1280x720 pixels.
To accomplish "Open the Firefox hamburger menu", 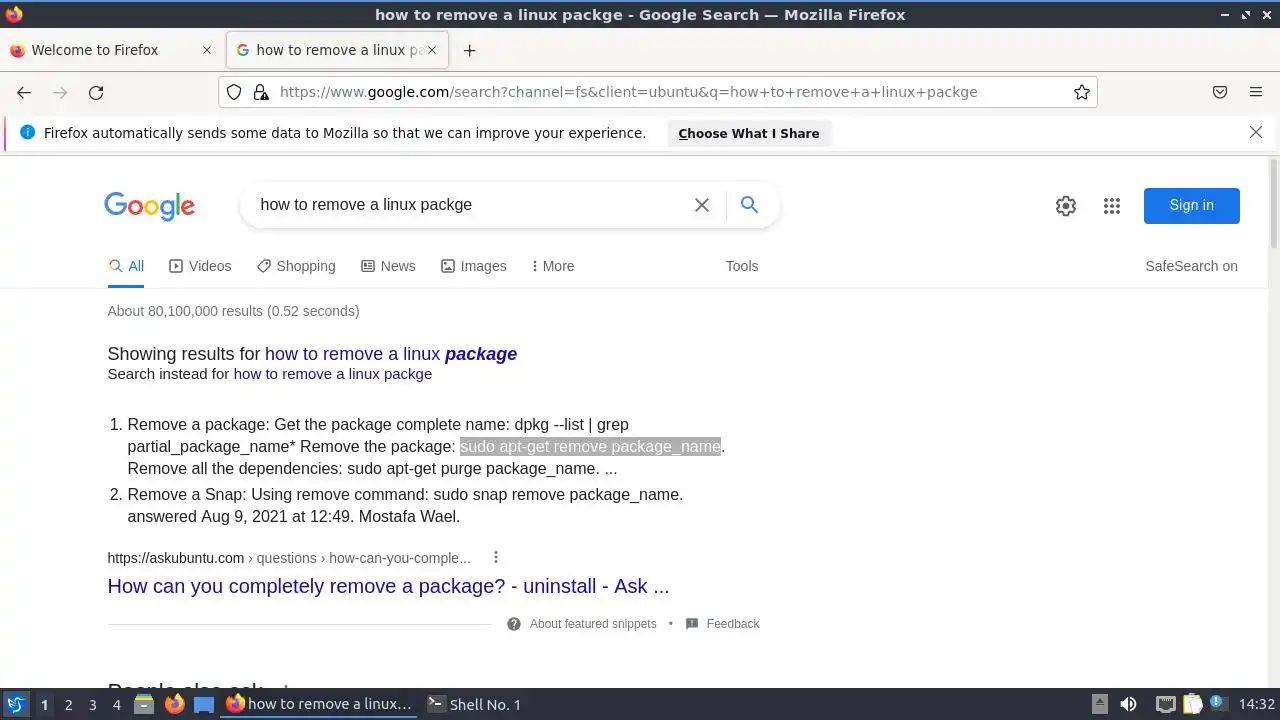I will tap(1256, 92).
